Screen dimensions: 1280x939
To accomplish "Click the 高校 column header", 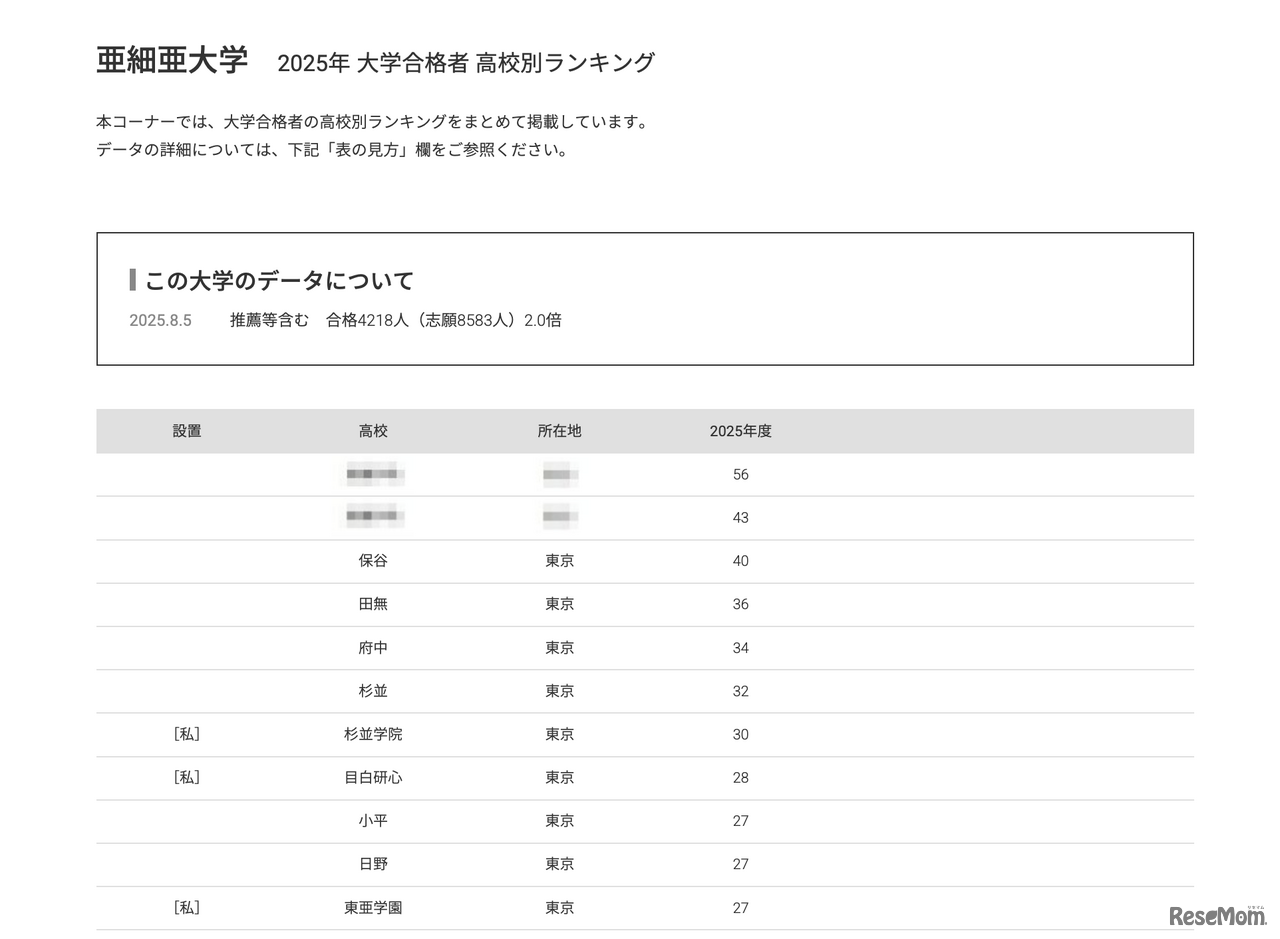I will coord(374,431).
